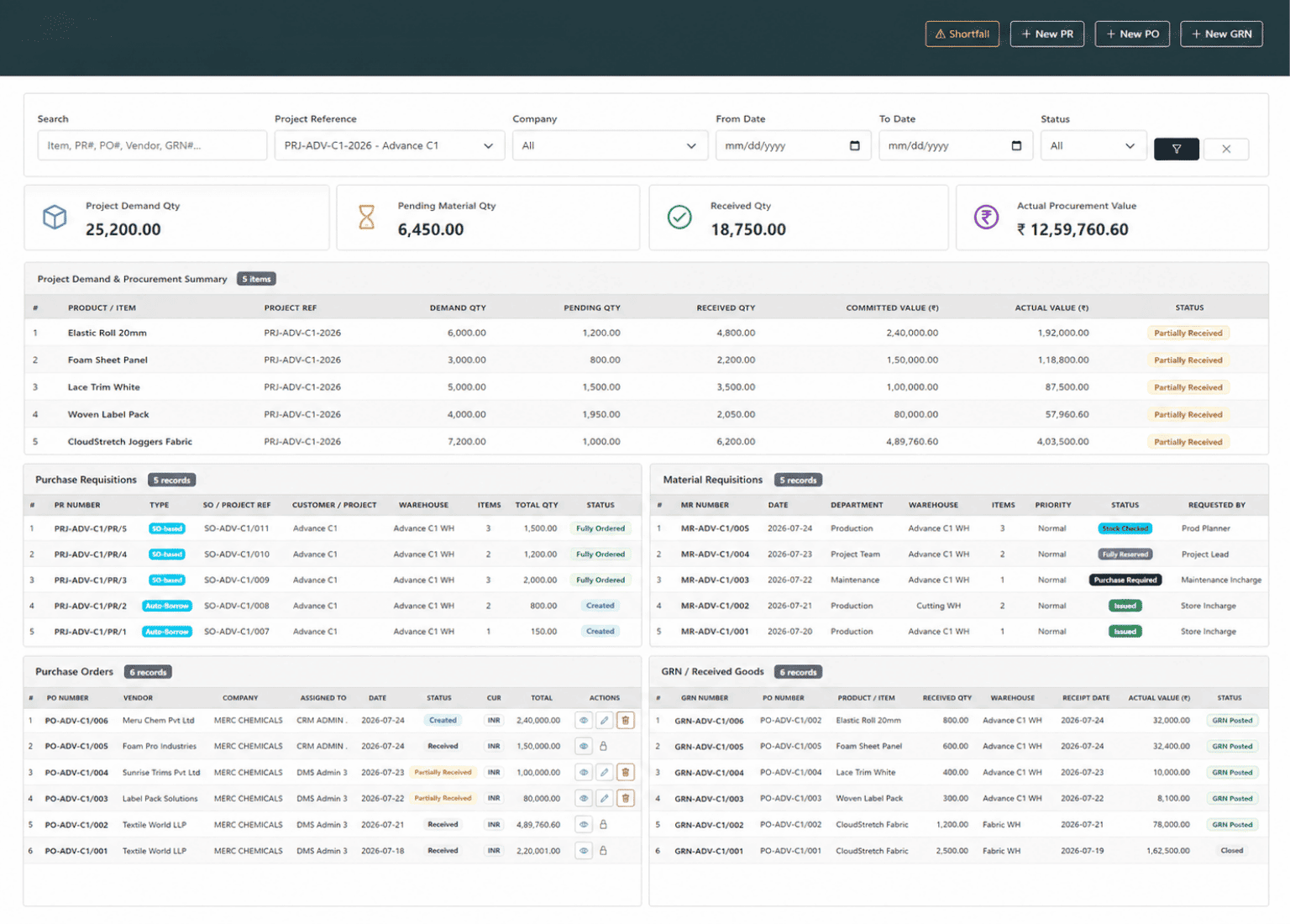Select the CloudStretch Joggers Fabric summary row
The width and height of the screenshot is (1290, 924).
click(646, 441)
